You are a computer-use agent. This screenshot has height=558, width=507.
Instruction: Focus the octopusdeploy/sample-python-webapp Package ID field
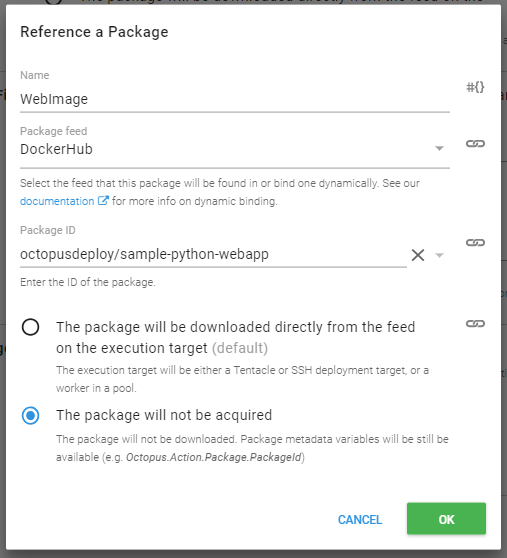tap(213, 254)
